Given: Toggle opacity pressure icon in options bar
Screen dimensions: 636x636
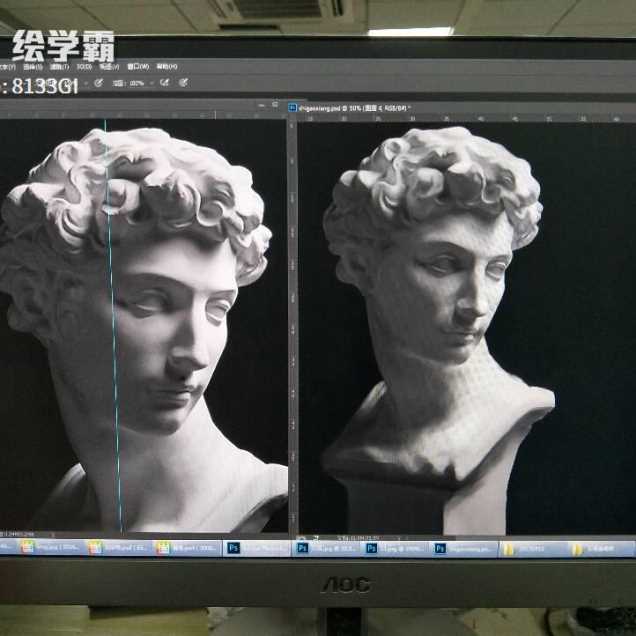Looking at the screenshot, I should click(x=98, y=83).
